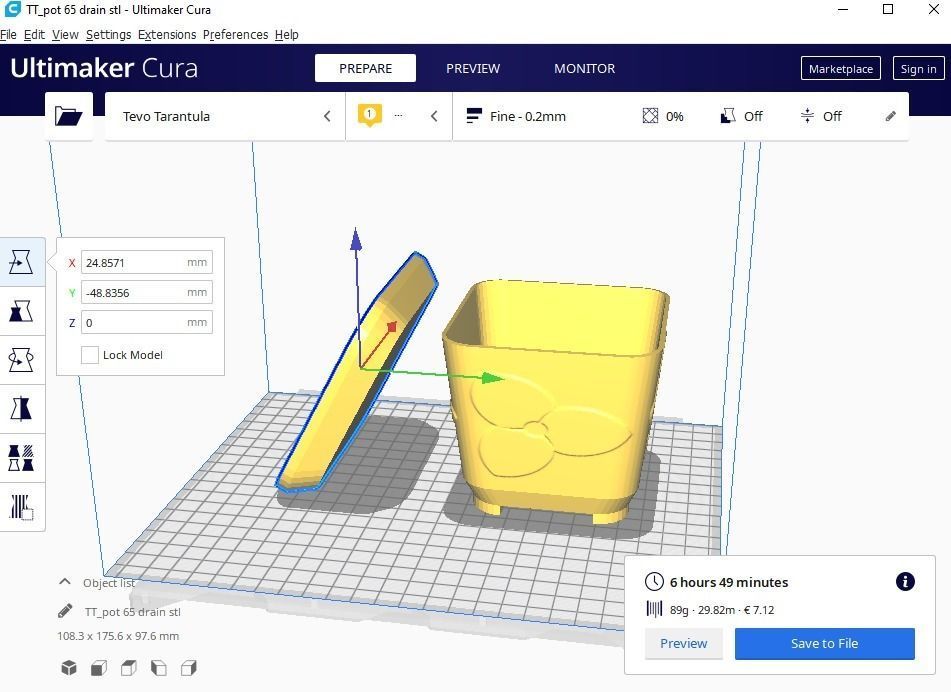The image size is (951, 692).
Task: Click the support Off icon
Action: point(728,116)
